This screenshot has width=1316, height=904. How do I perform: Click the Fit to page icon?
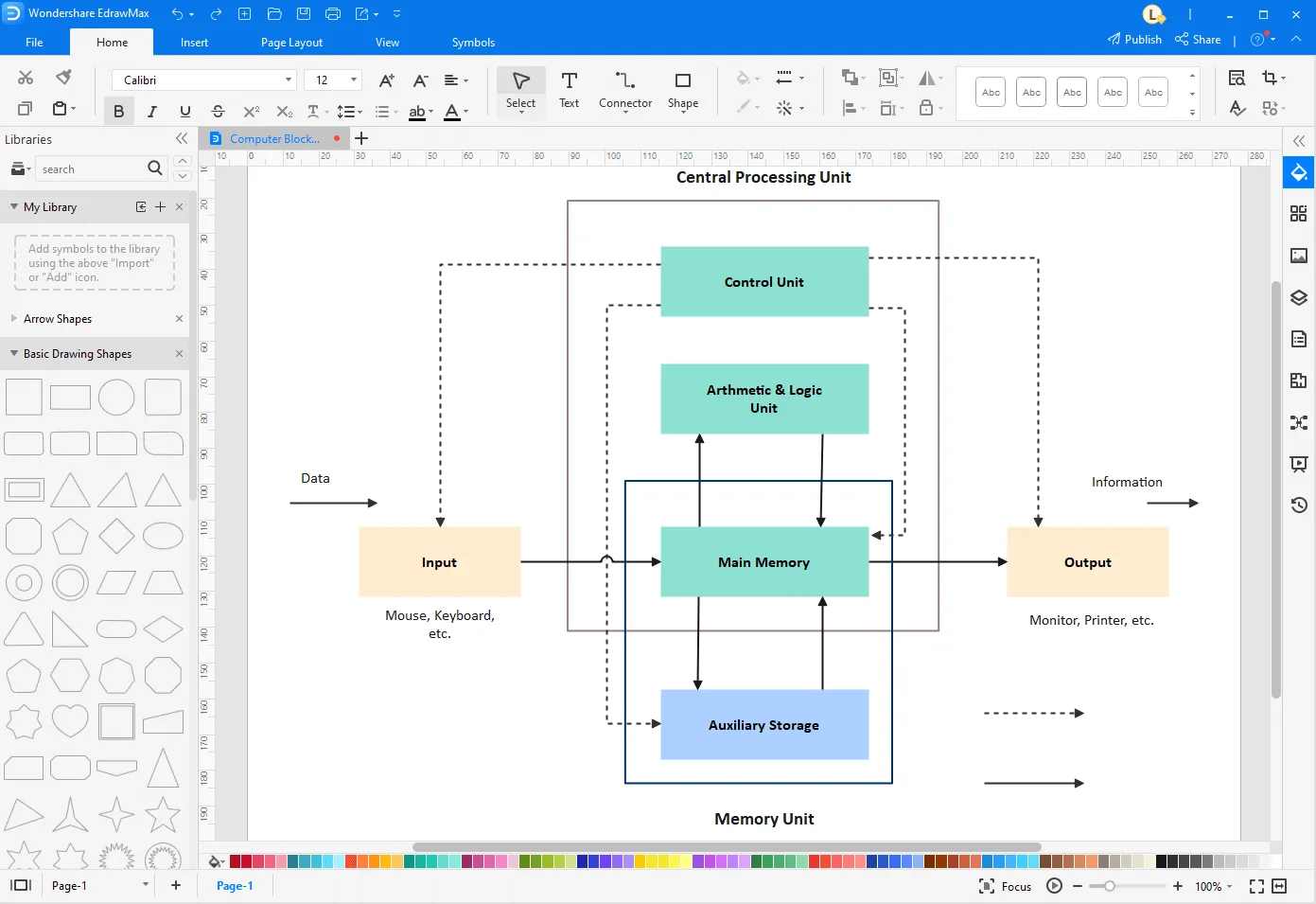(1256, 886)
